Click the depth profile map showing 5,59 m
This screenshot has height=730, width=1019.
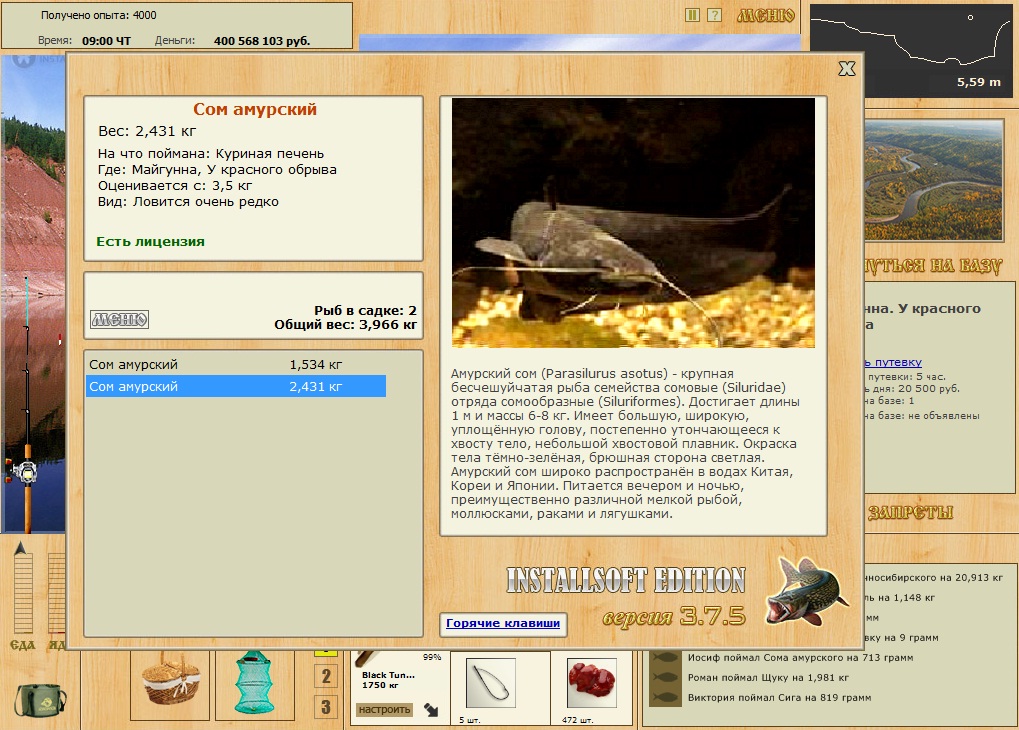click(x=911, y=51)
